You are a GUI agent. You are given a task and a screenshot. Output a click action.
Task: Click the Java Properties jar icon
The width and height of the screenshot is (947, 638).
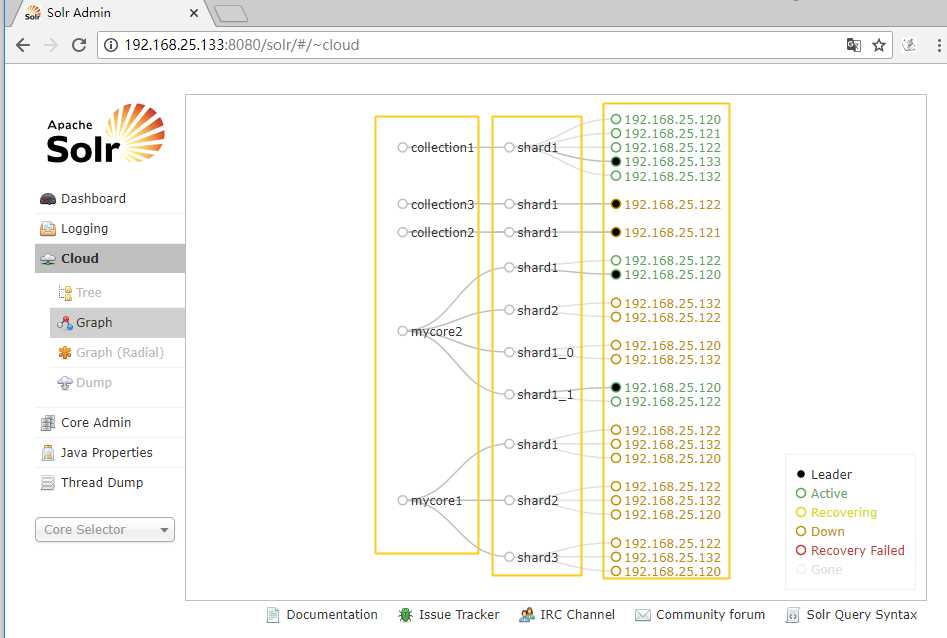pyautogui.click(x=48, y=453)
